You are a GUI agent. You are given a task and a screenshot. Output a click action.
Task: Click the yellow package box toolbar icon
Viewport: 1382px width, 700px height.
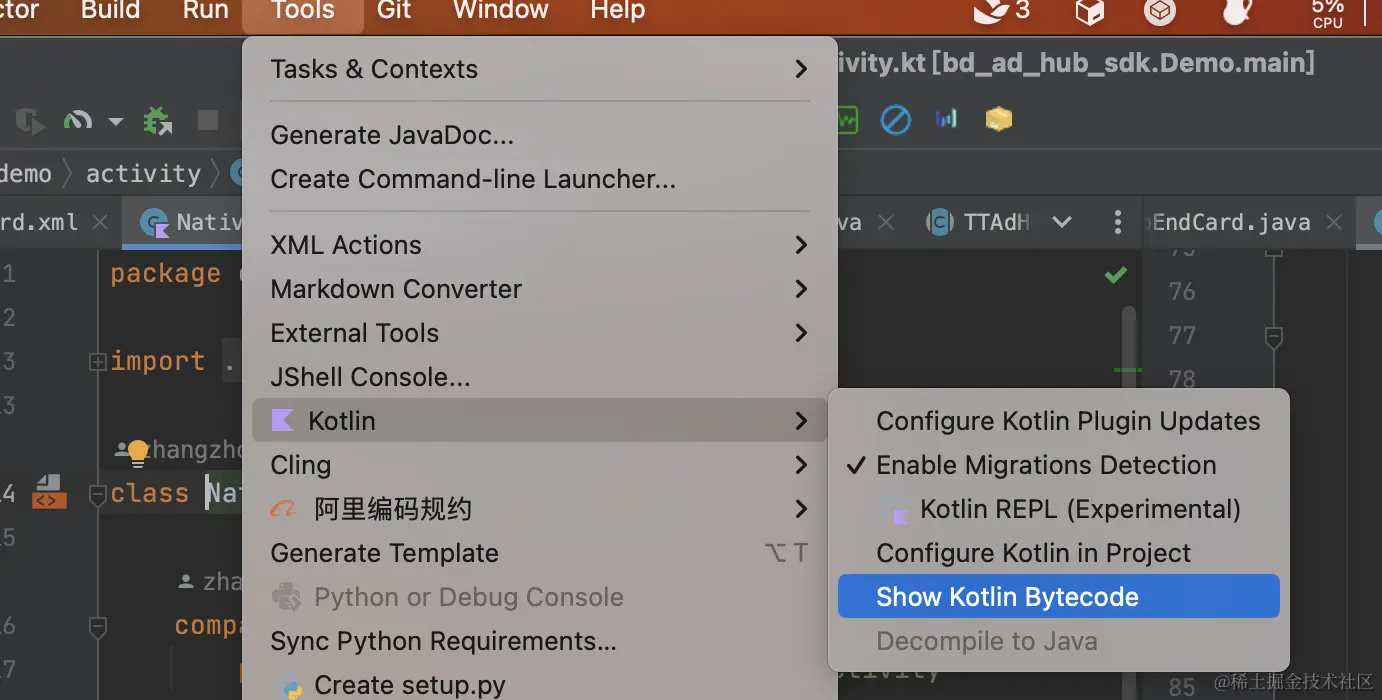[x=998, y=120]
